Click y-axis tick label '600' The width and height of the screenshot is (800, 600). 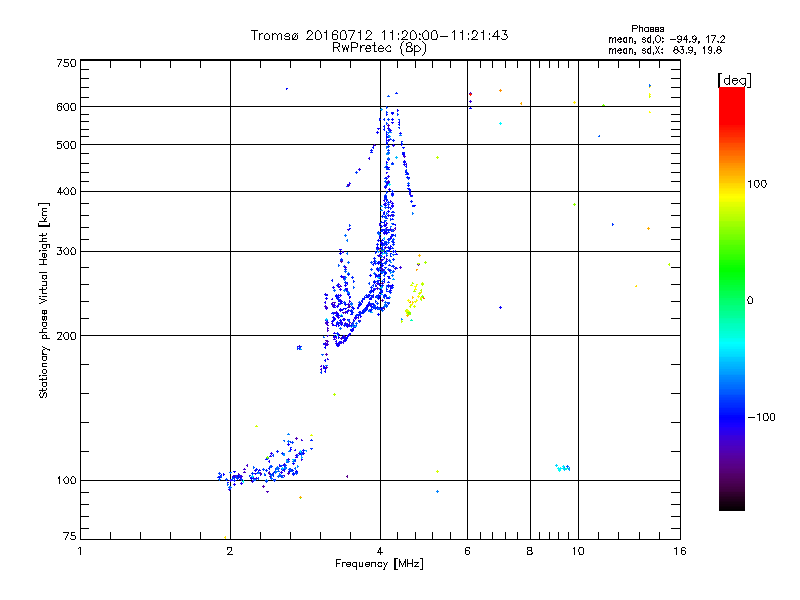pos(66,107)
